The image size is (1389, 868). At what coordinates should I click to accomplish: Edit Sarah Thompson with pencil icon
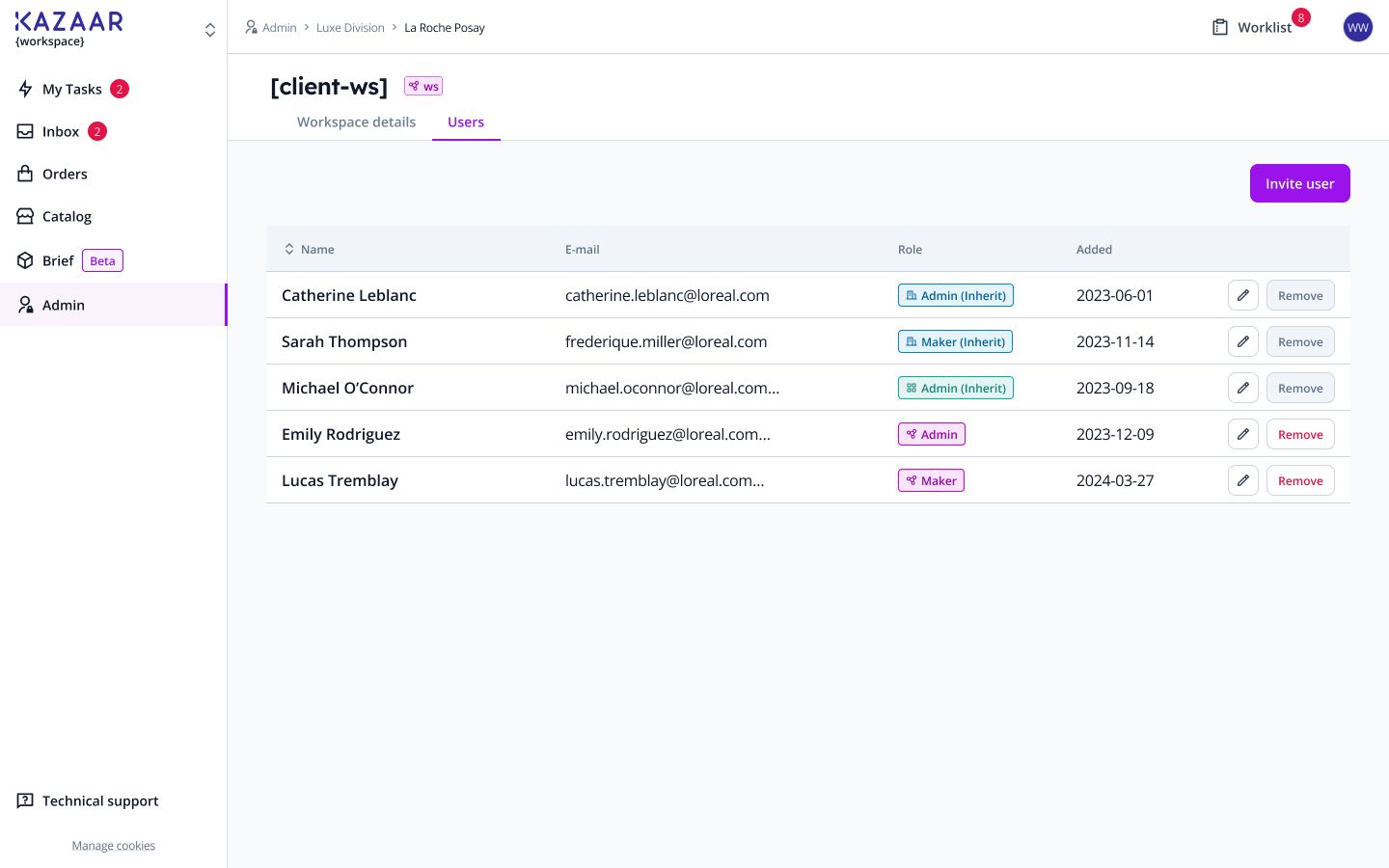coord(1243,341)
